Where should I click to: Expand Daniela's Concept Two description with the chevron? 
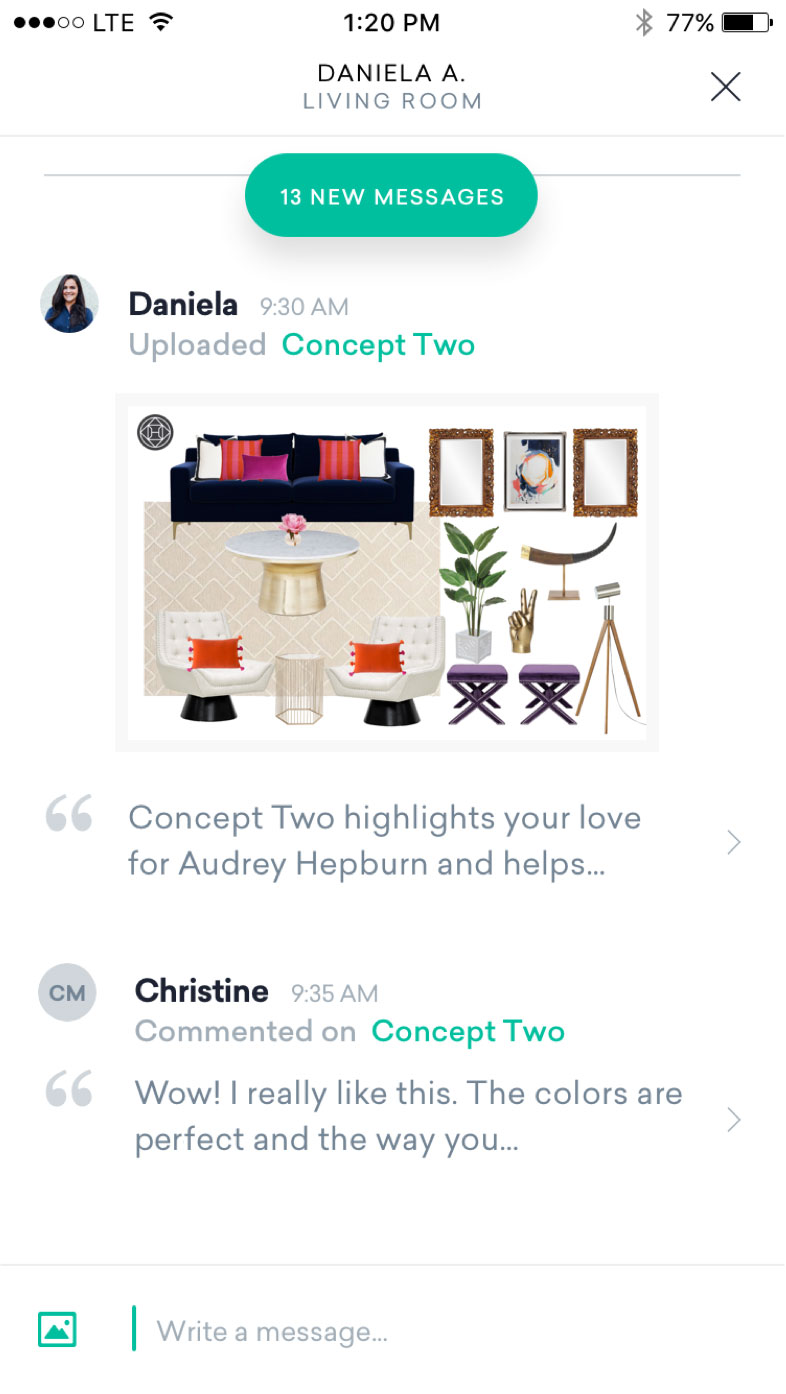[734, 842]
